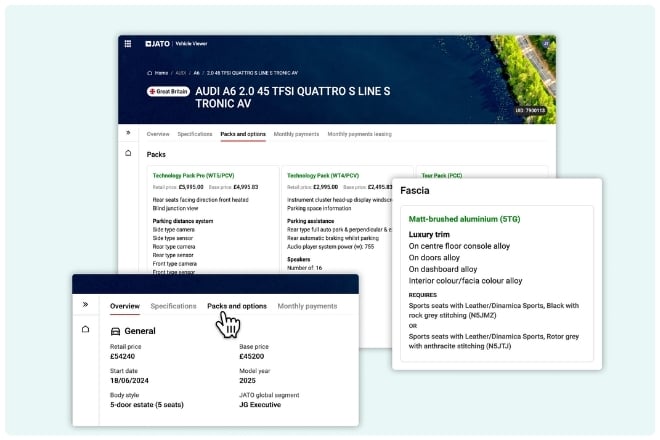The image size is (660, 440).
Task: Select Overview tab in the main window
Action: point(158,133)
